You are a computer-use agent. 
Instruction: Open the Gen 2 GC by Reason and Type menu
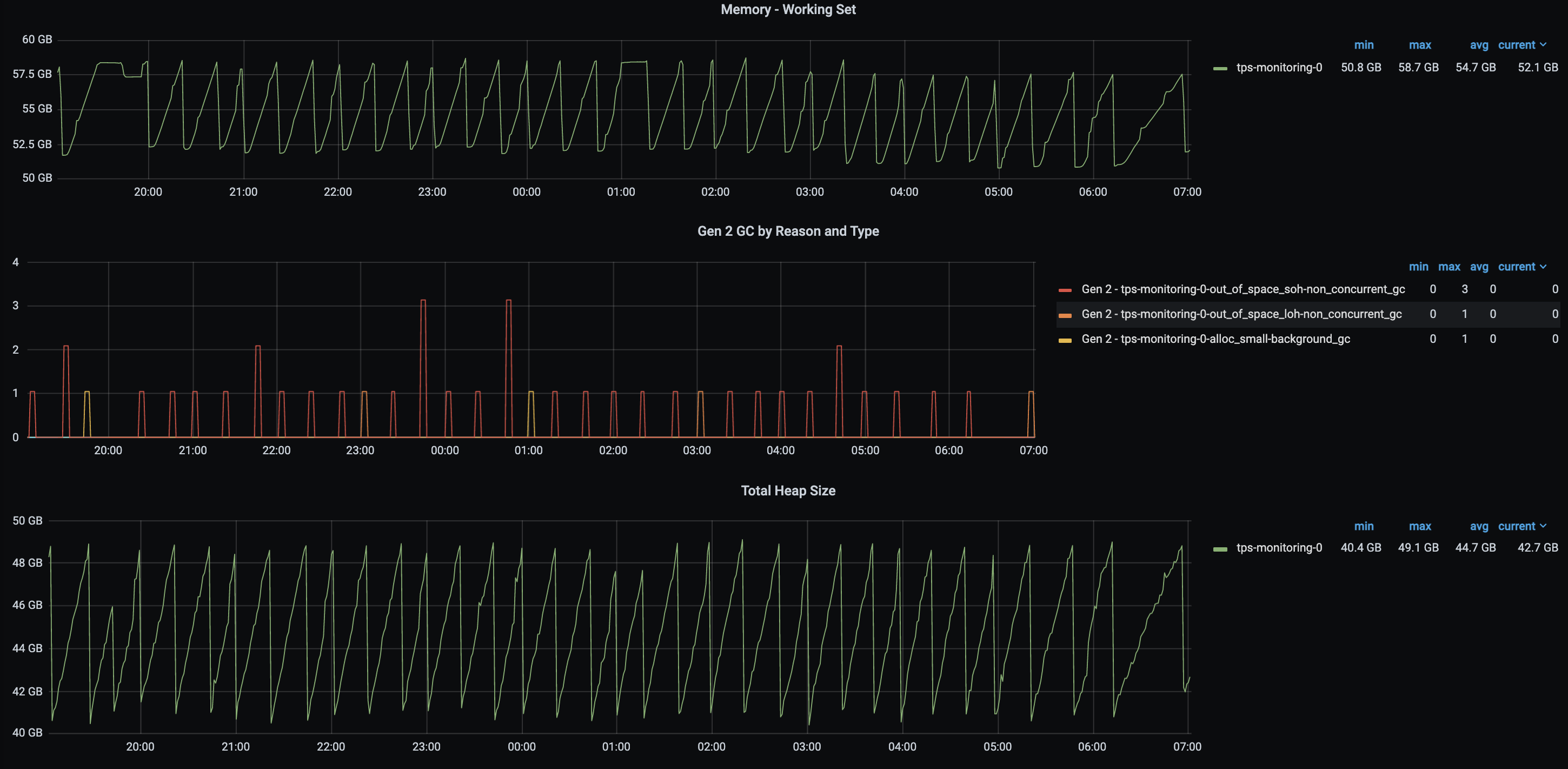tap(788, 231)
